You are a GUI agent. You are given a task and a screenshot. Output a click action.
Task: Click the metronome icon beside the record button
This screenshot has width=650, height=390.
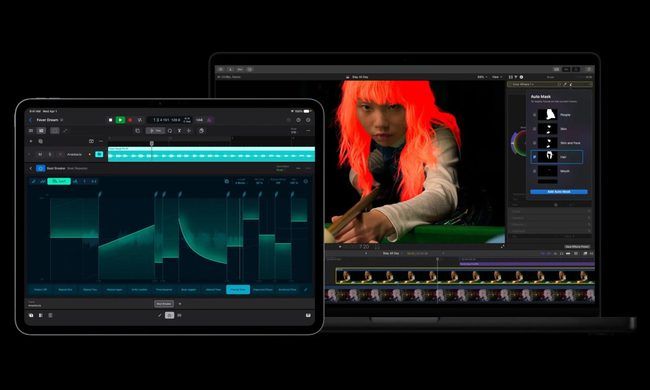(x=140, y=120)
